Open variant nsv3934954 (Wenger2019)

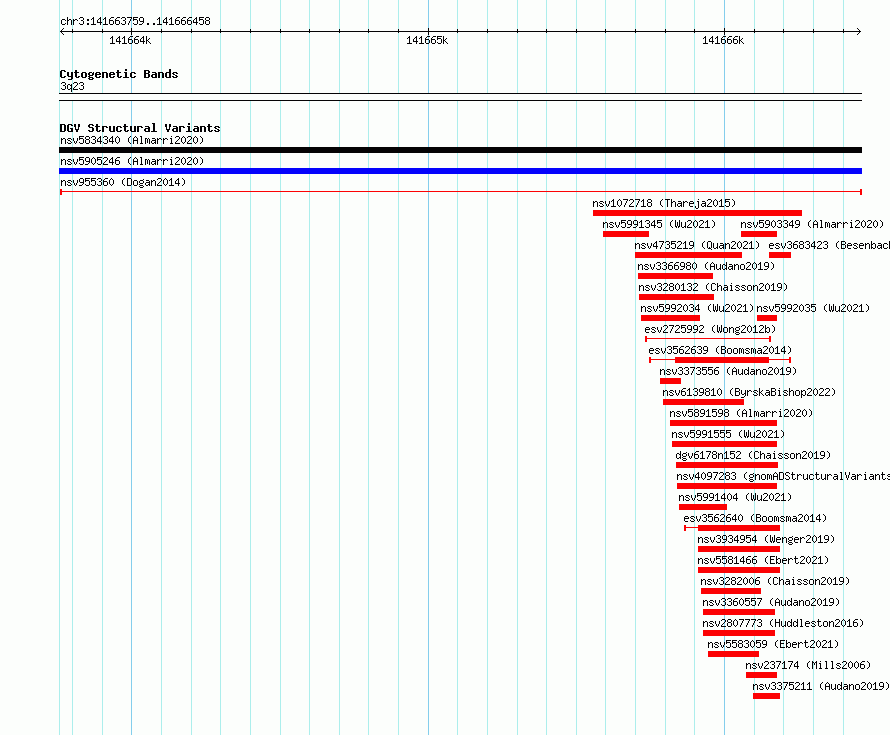pyautogui.click(x=766, y=539)
